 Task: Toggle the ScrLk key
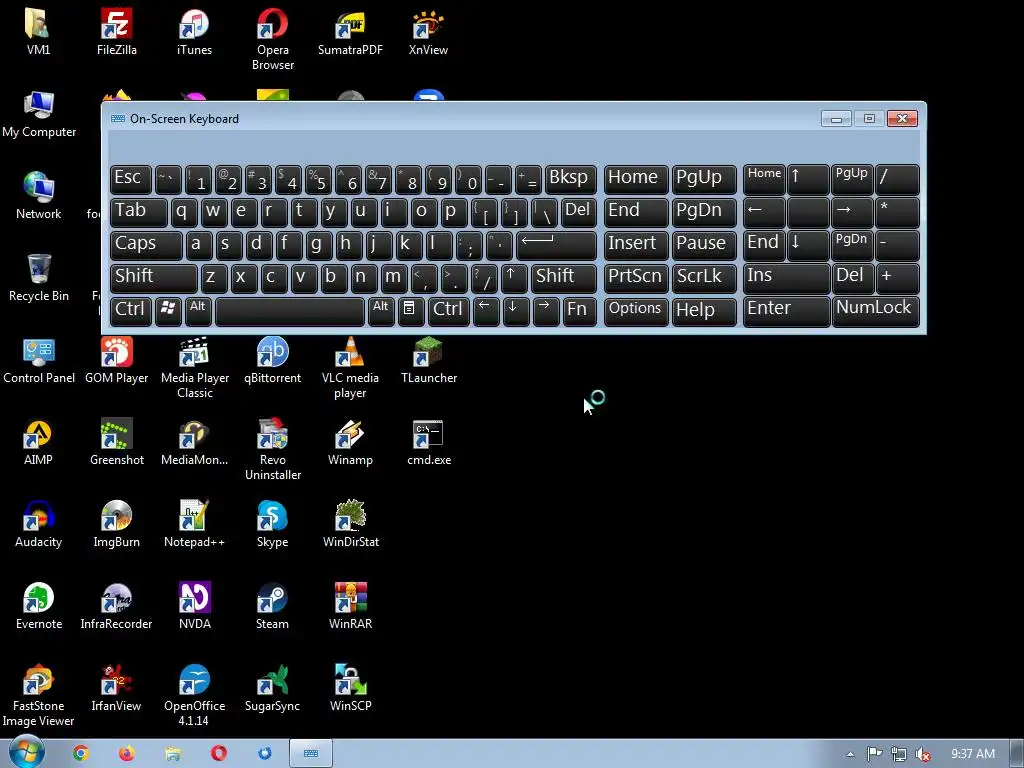(703, 278)
